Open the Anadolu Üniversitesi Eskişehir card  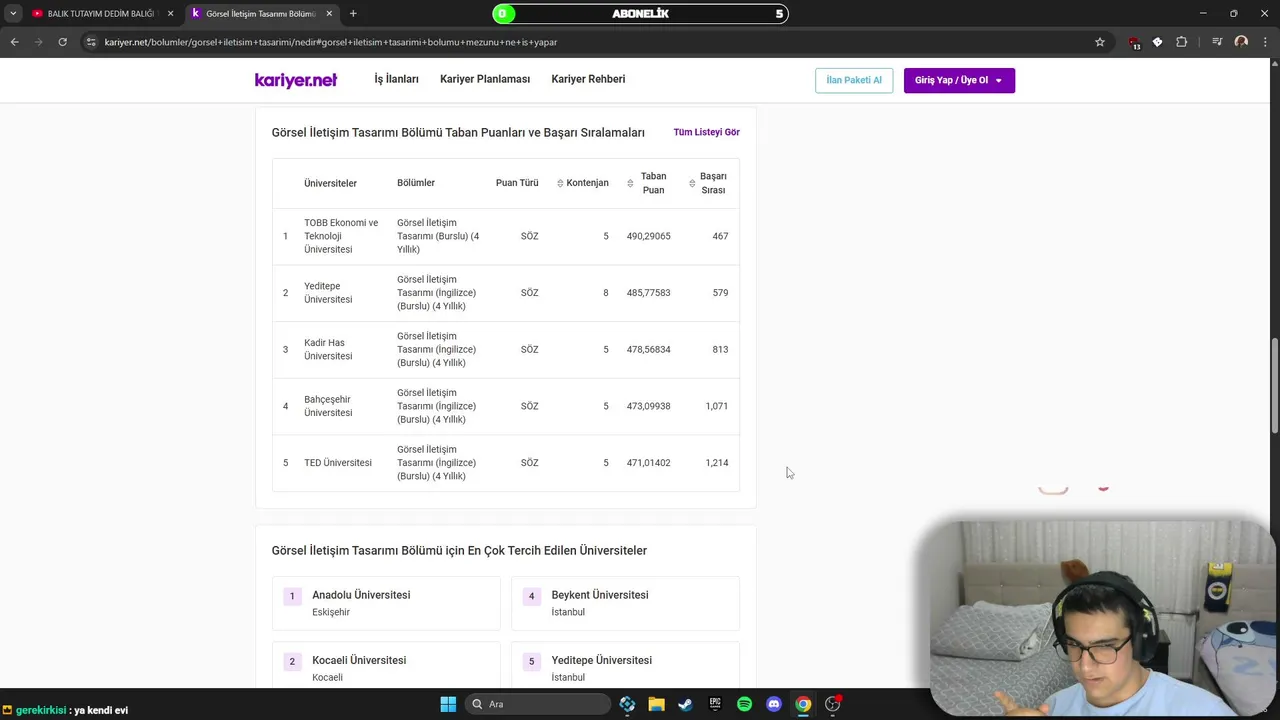pos(386,603)
